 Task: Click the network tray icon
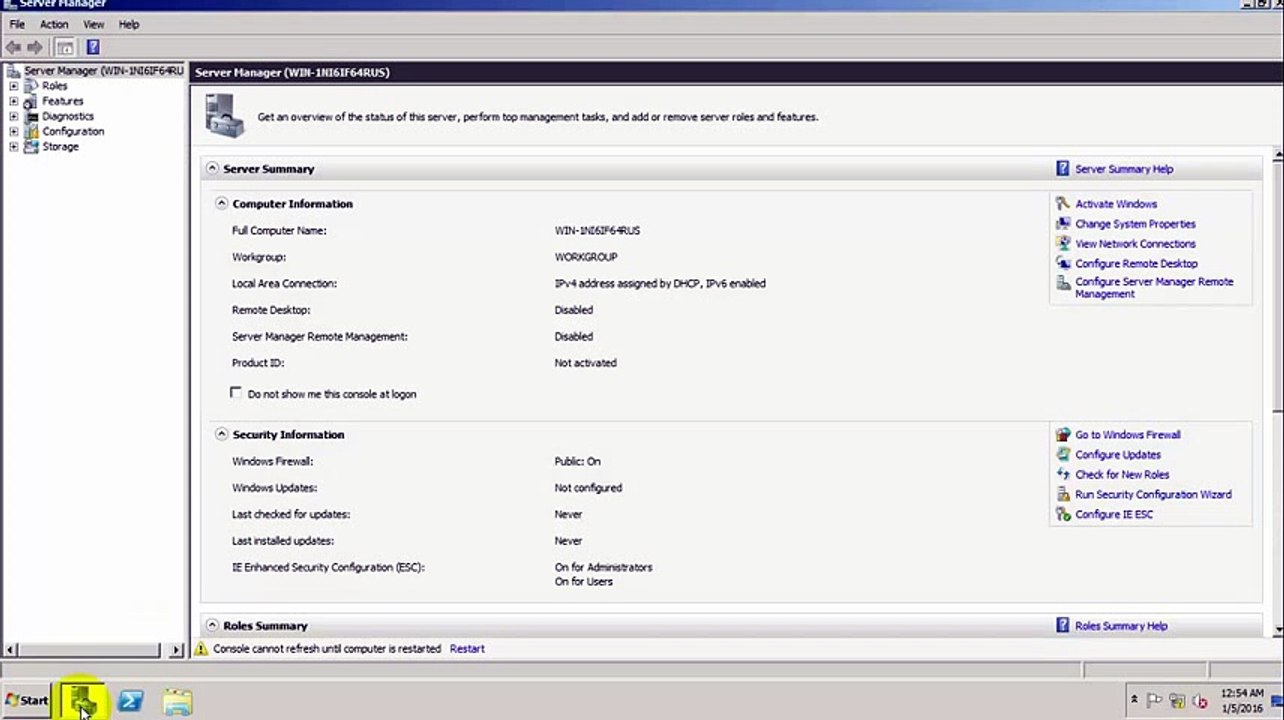(x=1177, y=701)
